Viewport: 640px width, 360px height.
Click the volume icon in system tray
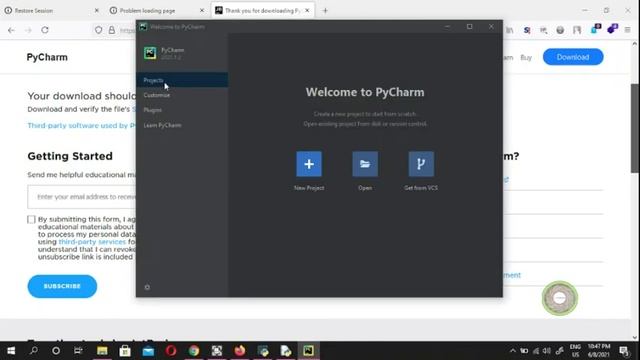[x=547, y=351]
